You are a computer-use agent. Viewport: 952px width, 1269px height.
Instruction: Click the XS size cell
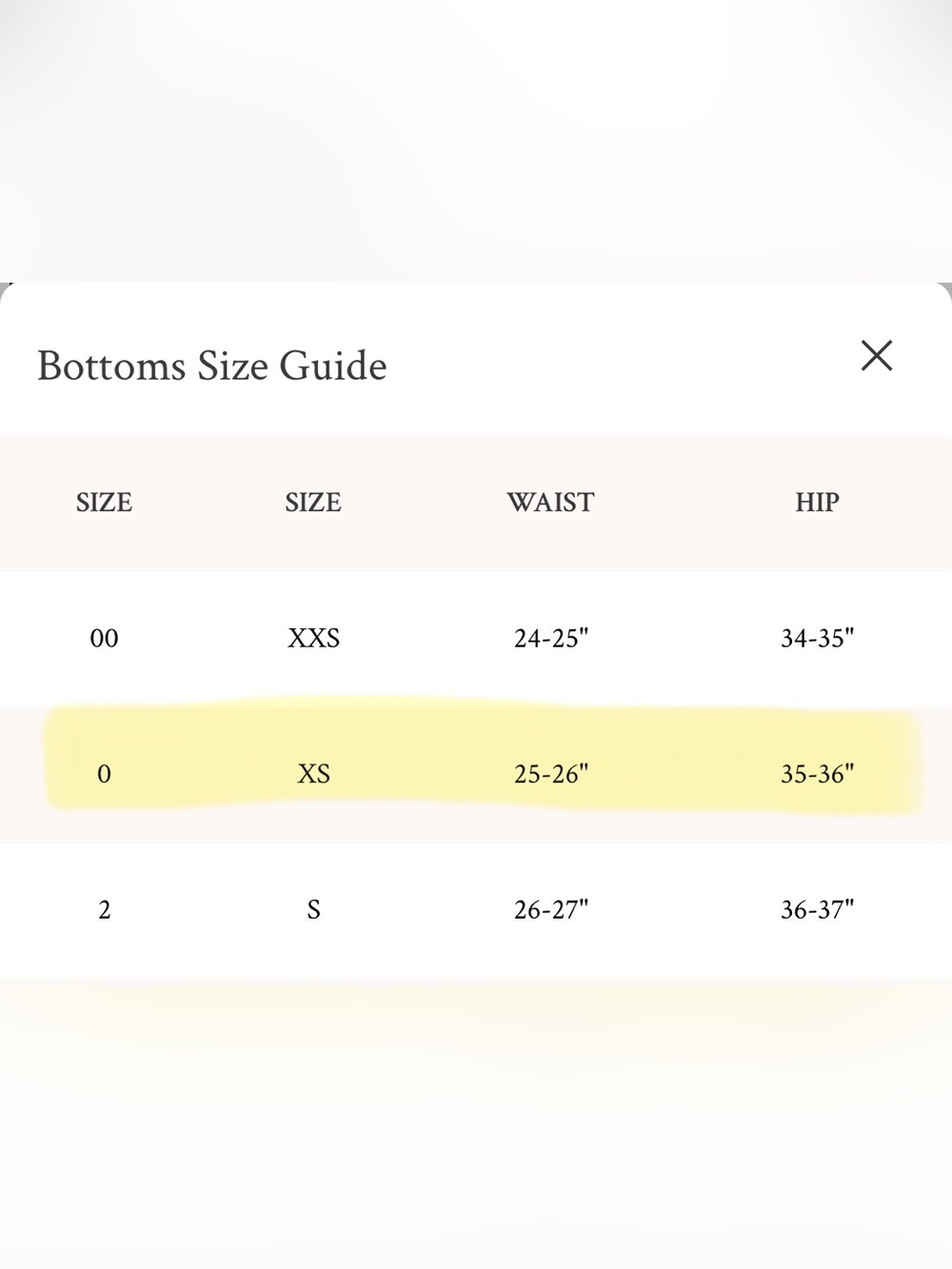coord(313,775)
